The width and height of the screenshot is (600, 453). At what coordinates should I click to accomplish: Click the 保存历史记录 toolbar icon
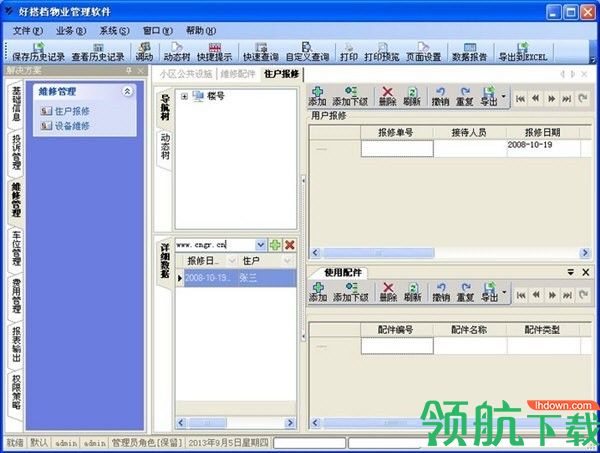(38, 52)
